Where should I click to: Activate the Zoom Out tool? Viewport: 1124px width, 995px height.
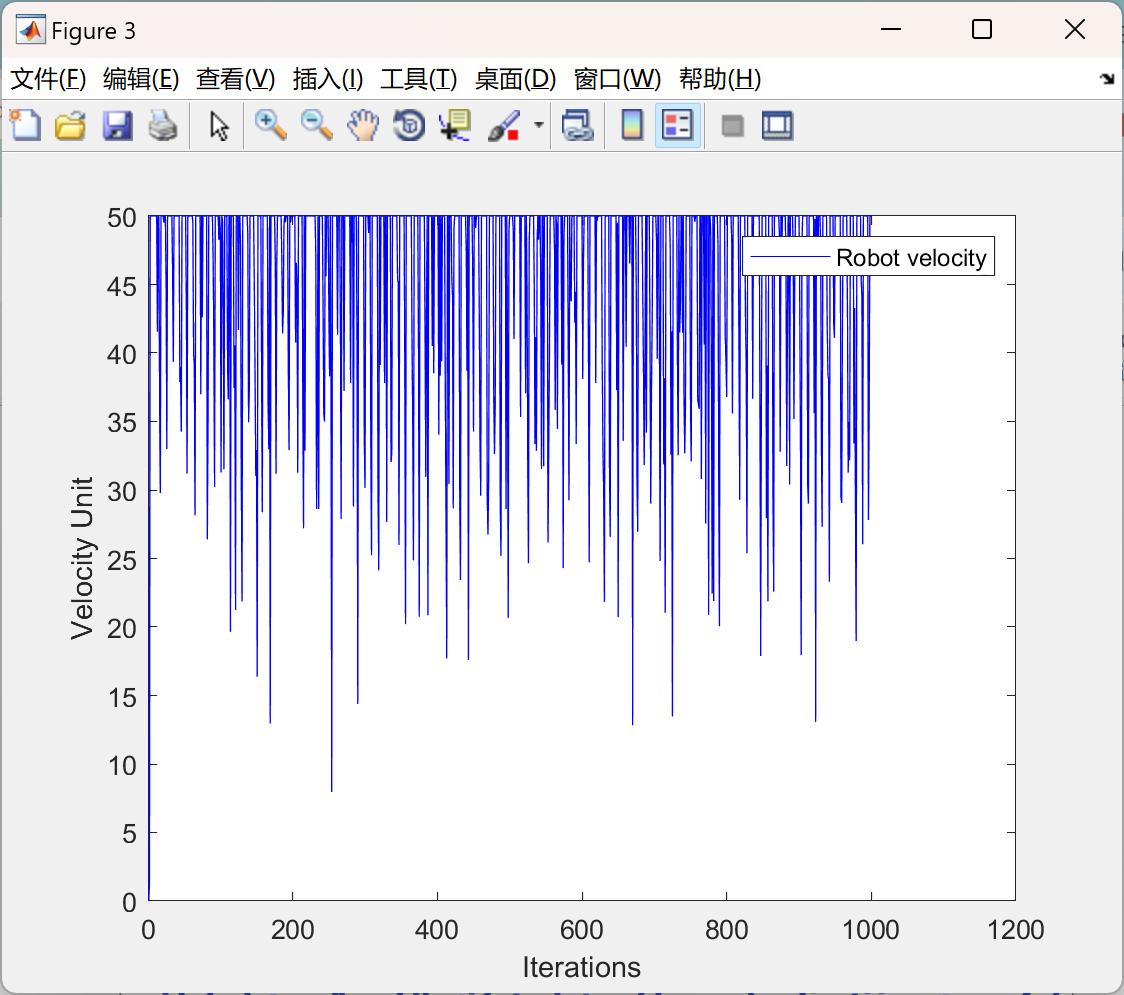coord(316,125)
